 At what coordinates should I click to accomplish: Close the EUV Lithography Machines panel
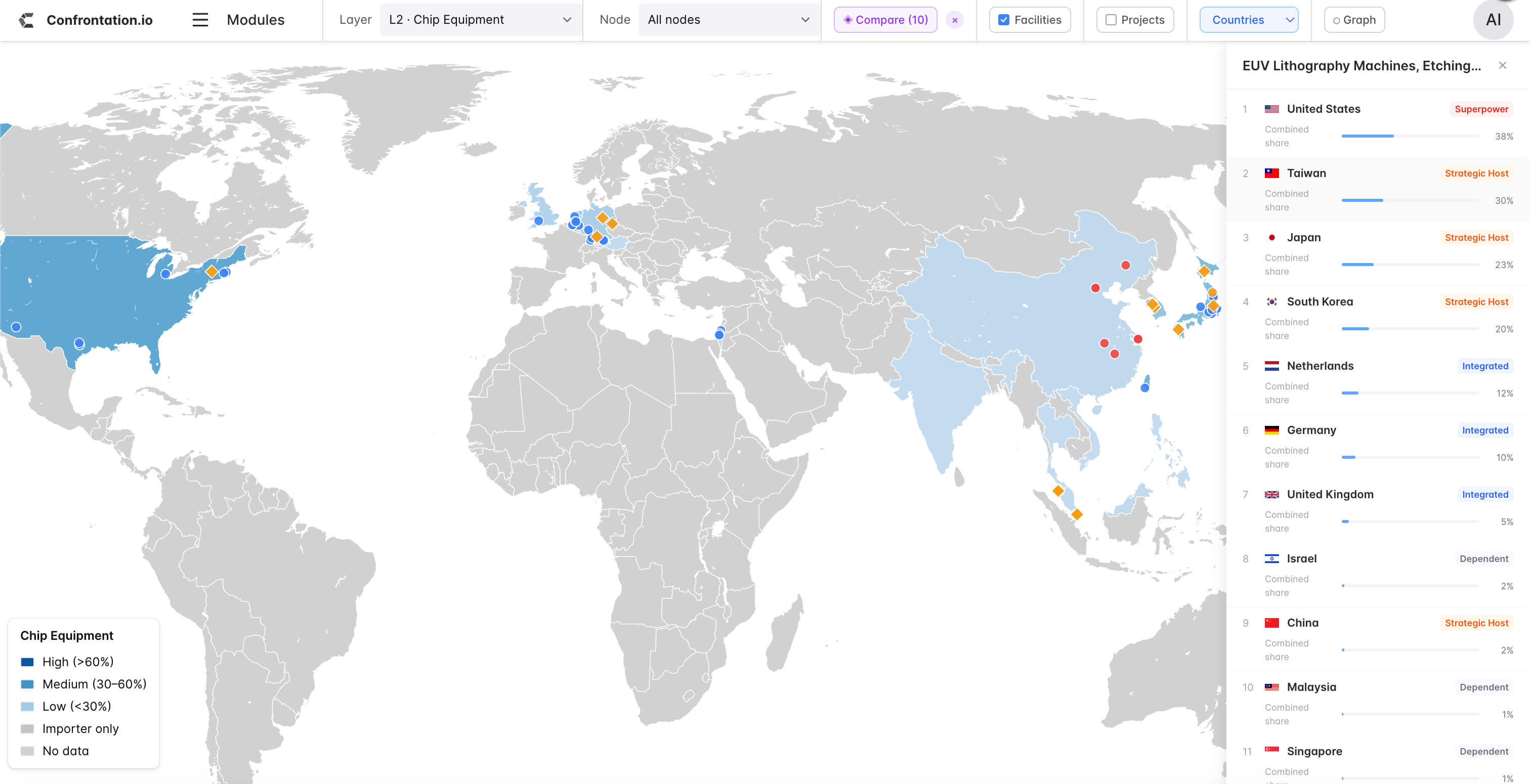pyautogui.click(x=1502, y=65)
